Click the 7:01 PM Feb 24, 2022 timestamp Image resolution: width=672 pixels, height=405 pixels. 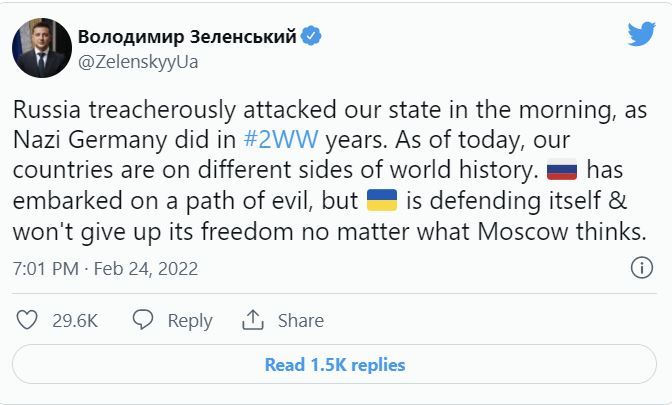106,269
